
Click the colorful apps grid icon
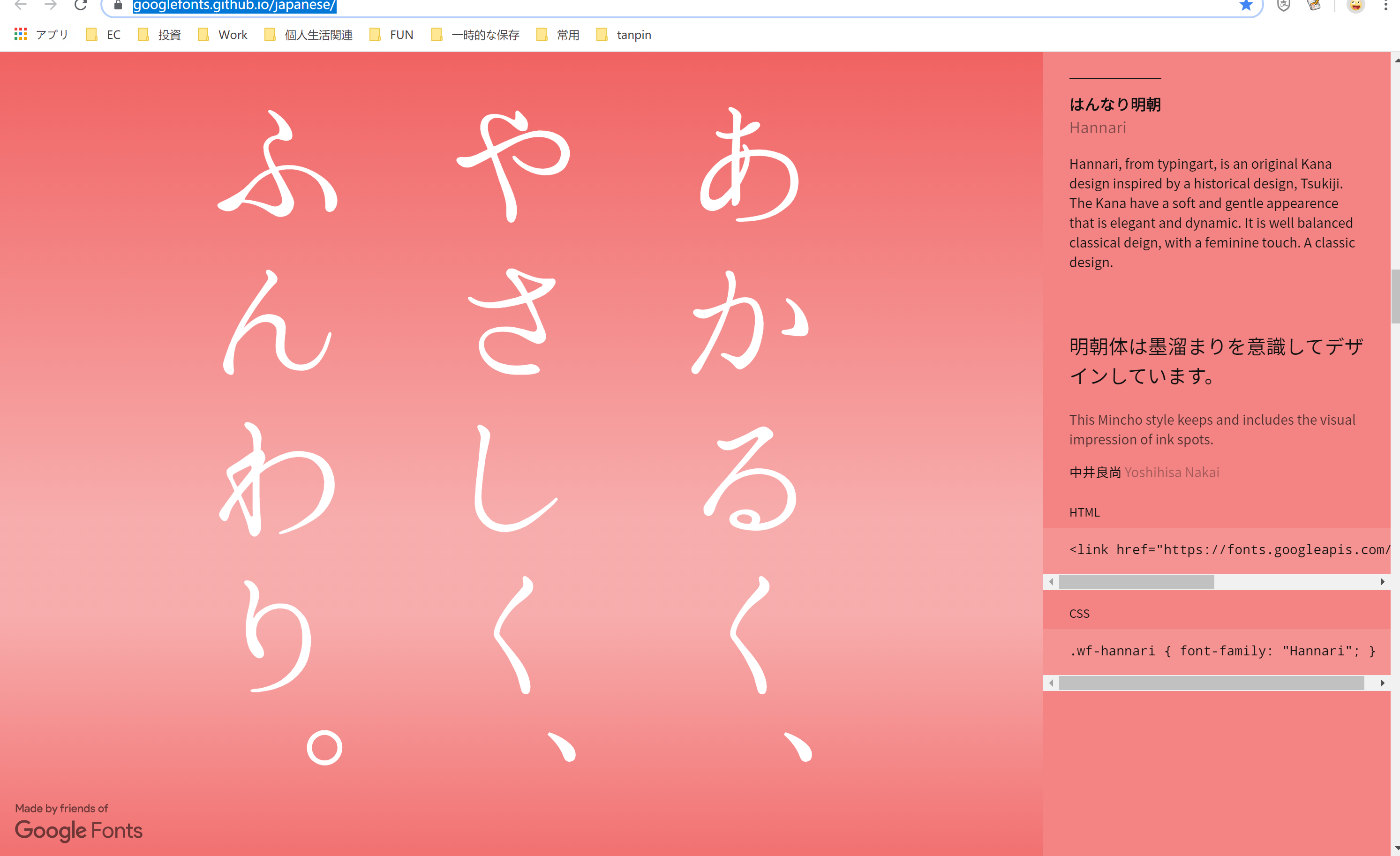pos(21,35)
